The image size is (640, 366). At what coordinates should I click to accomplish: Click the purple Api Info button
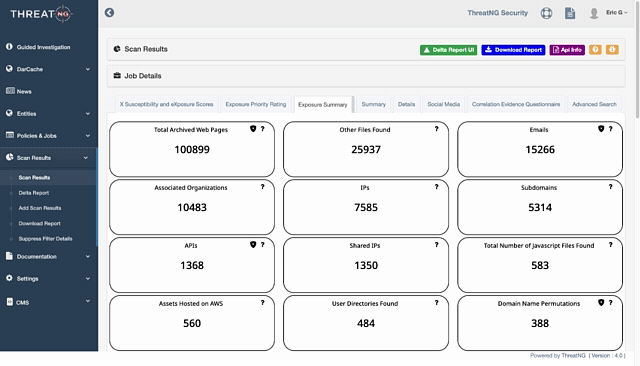[x=567, y=50]
